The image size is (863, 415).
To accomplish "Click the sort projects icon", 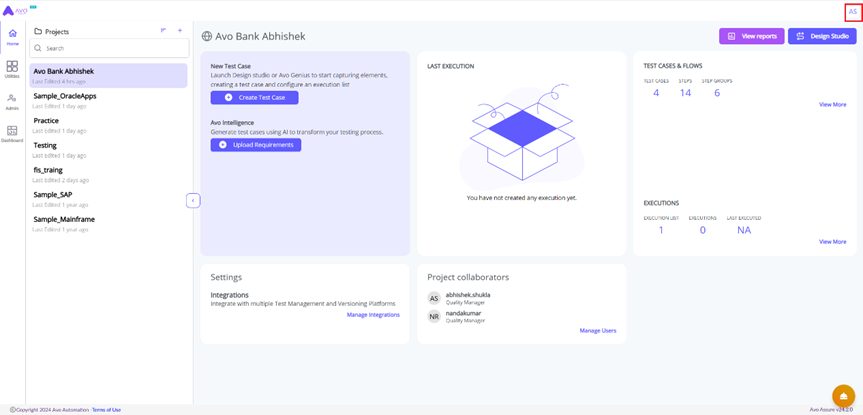I will coord(164,31).
